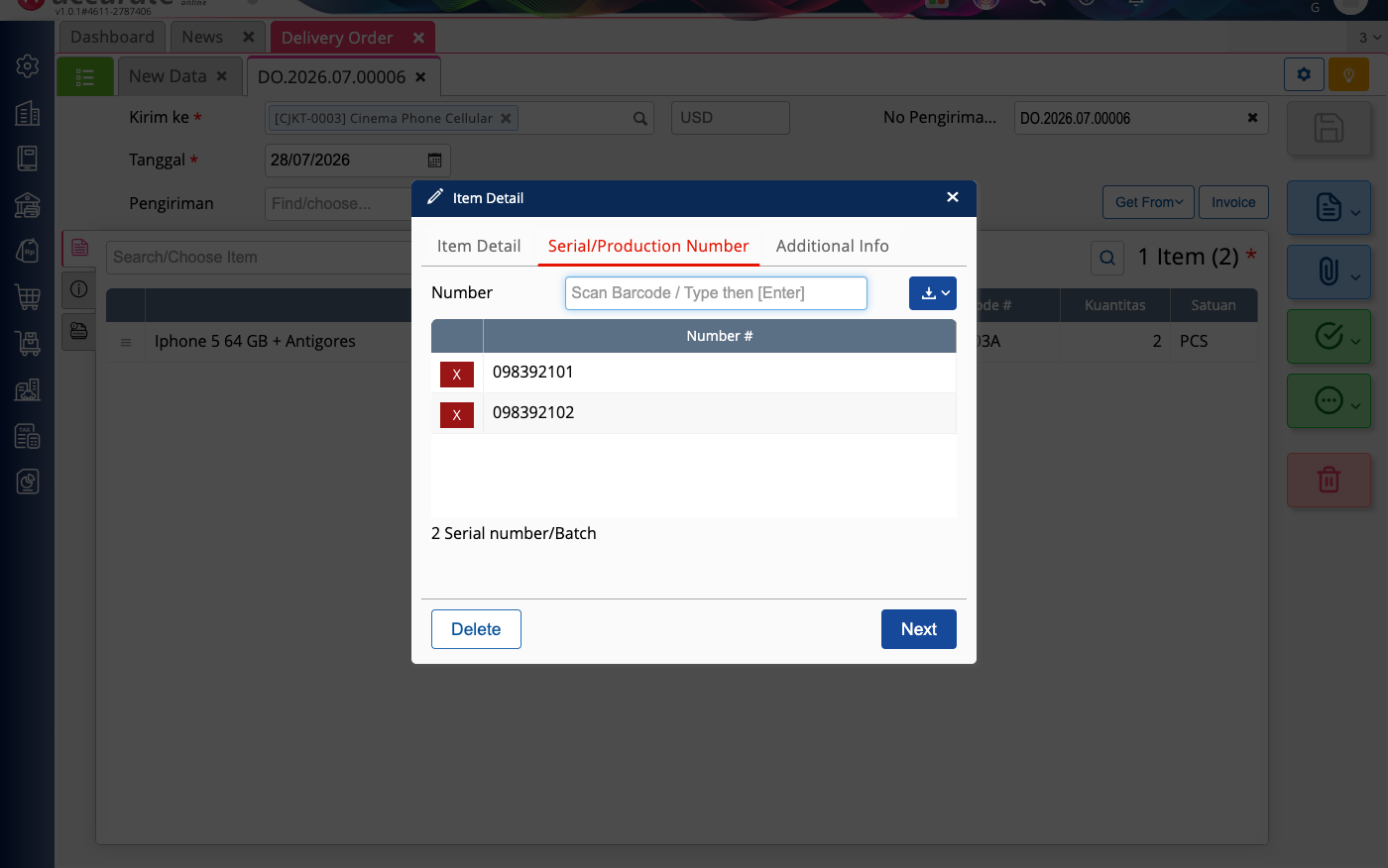Open the paperclip attachment dropdown

click(1329, 271)
